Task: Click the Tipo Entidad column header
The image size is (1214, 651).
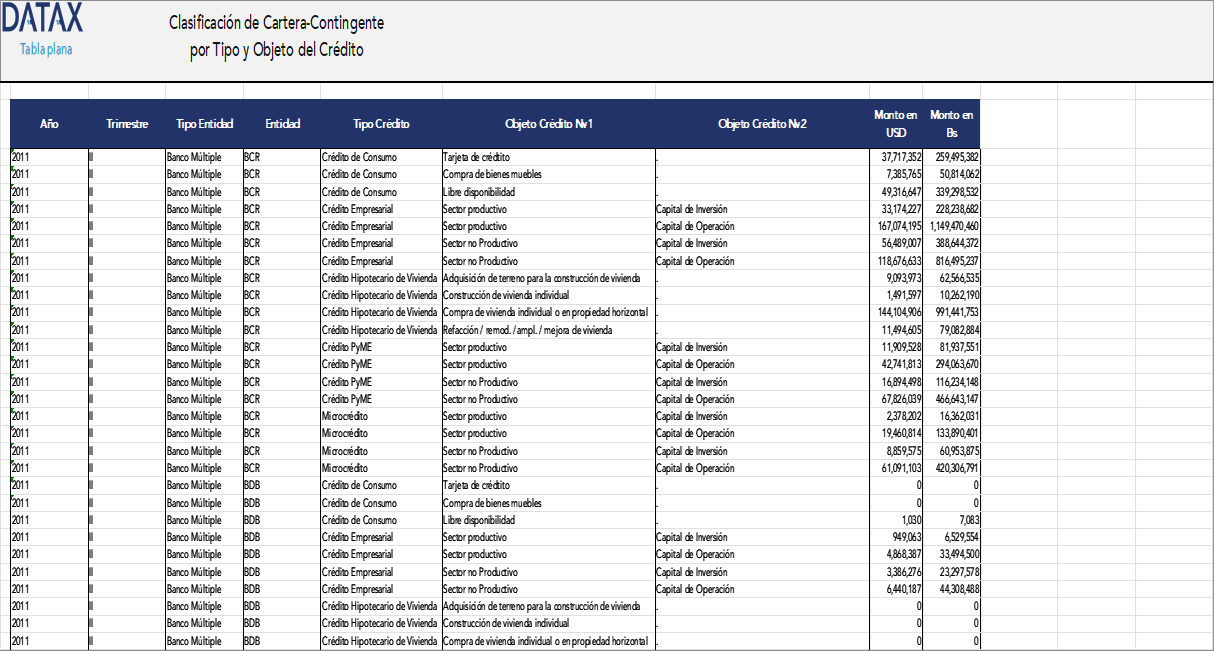Action: (203, 124)
